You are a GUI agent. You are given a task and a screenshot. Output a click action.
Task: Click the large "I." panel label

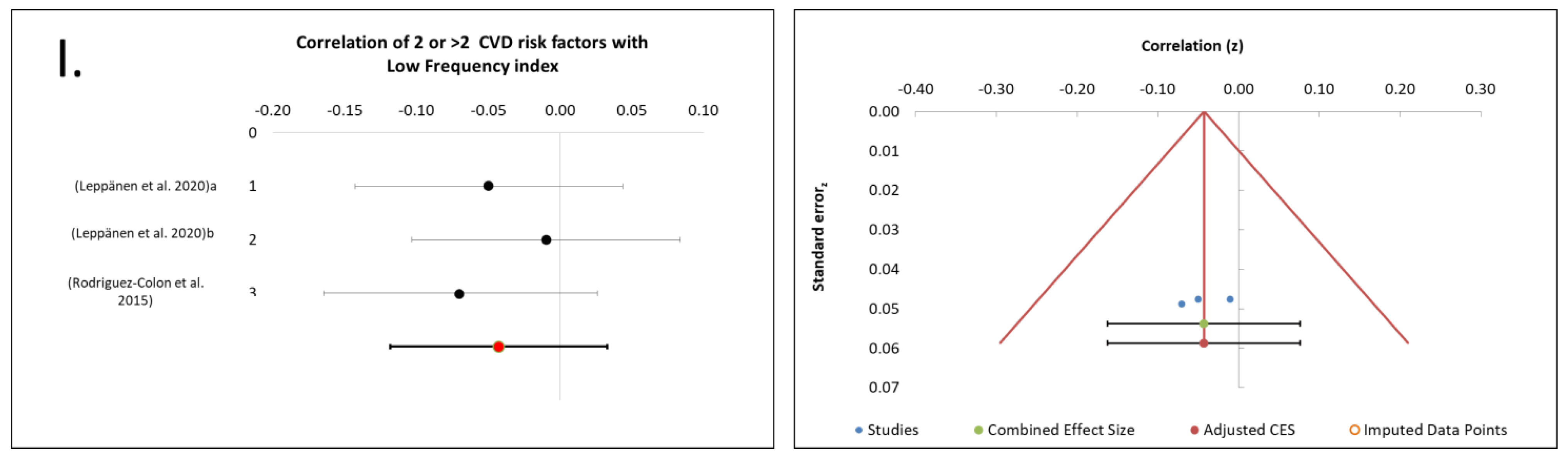tap(69, 59)
